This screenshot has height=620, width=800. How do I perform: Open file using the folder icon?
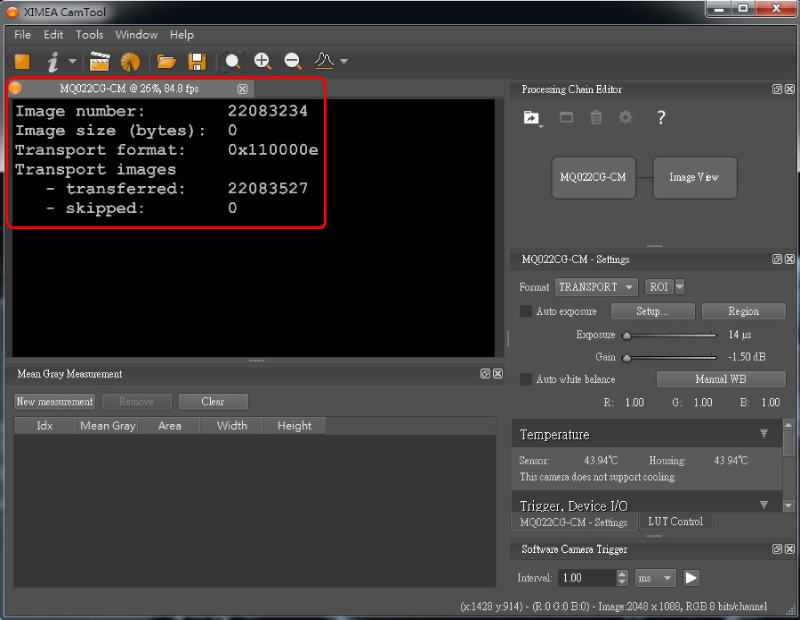click(166, 61)
